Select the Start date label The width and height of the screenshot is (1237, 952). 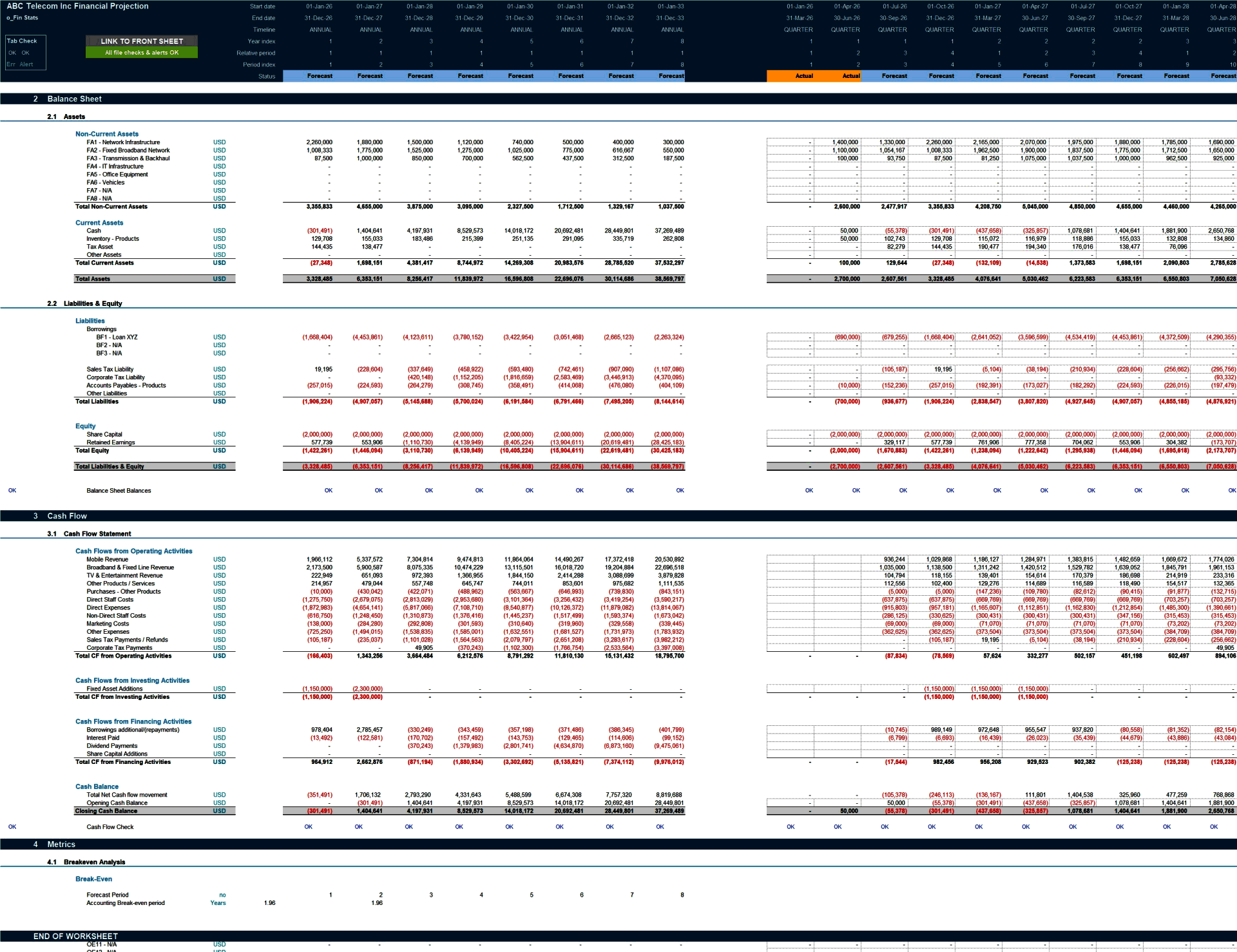(x=264, y=6)
